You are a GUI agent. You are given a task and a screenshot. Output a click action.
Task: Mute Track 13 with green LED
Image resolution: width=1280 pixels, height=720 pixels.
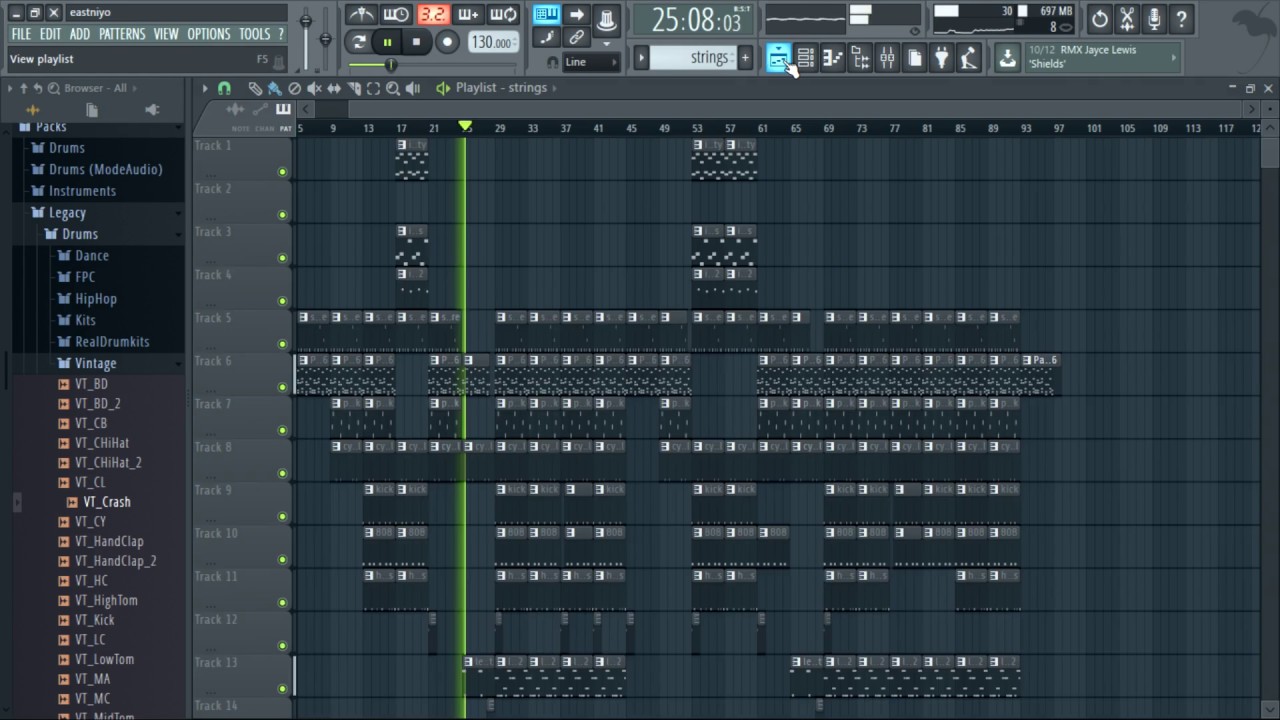282,688
